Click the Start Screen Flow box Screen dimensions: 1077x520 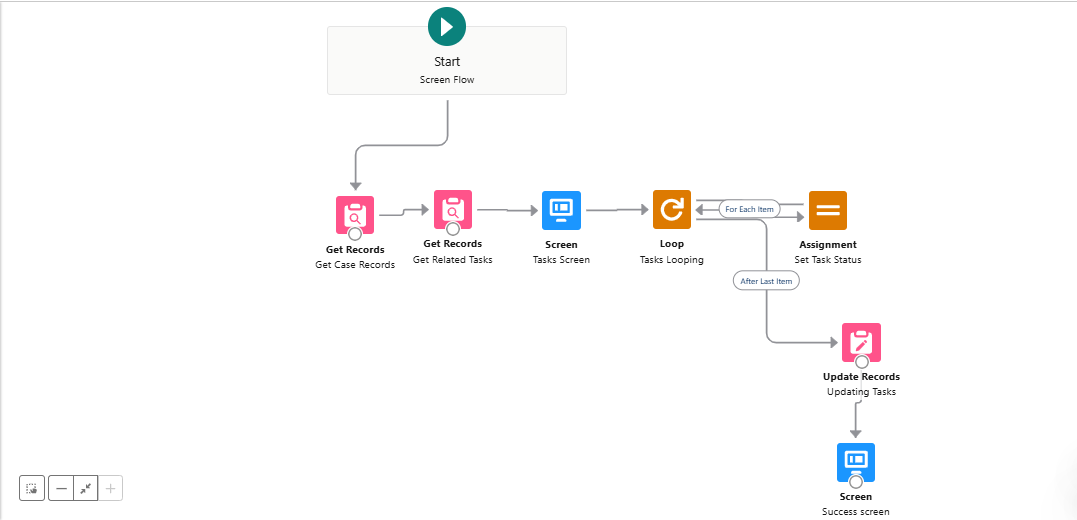click(x=447, y=70)
